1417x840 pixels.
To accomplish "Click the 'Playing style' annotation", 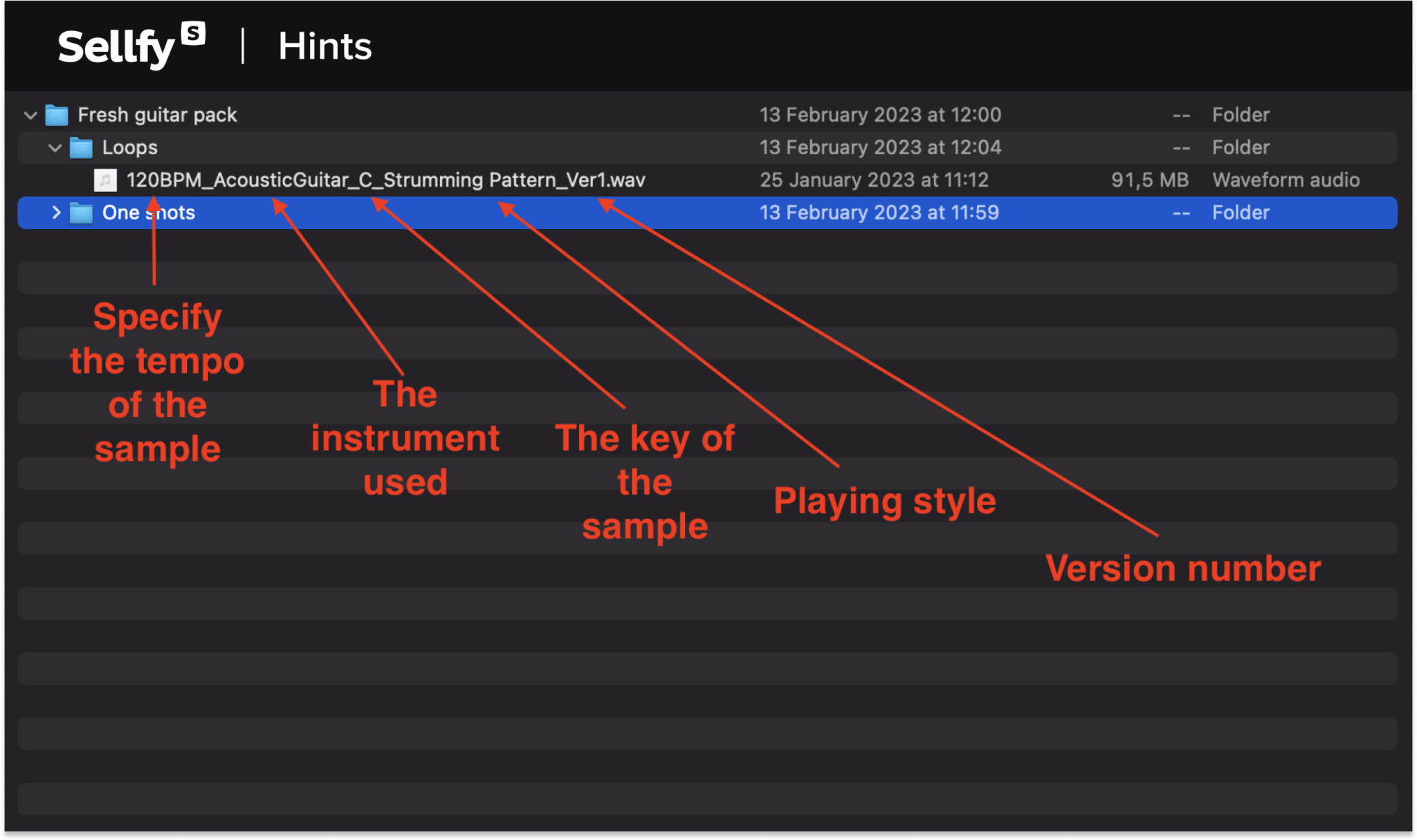I will click(886, 501).
